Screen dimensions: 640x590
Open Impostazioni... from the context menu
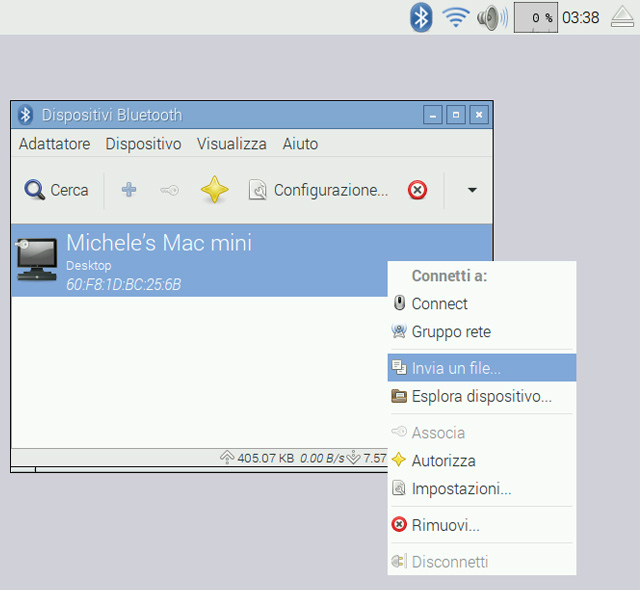coord(482,488)
